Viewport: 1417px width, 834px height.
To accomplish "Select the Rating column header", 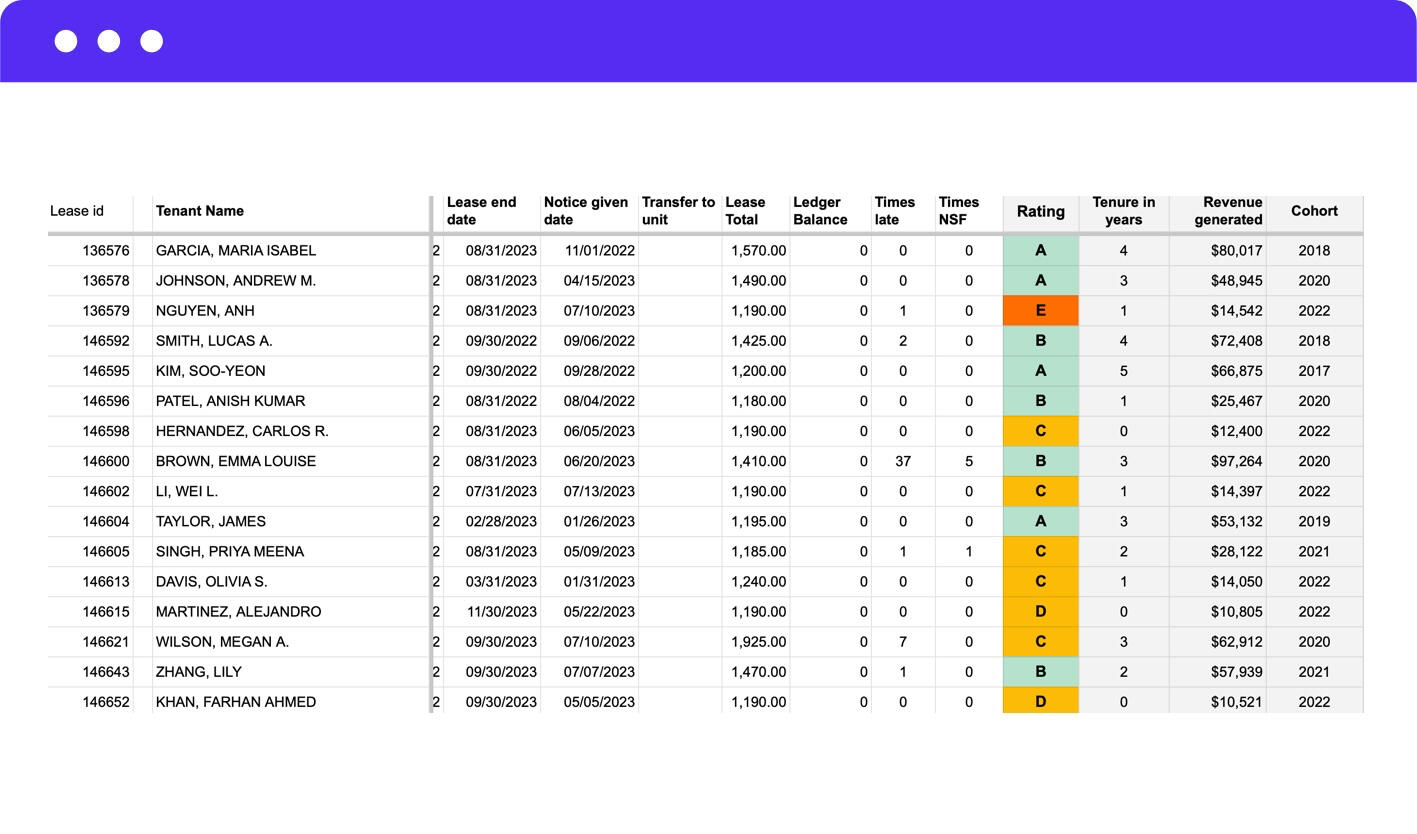I will coord(1040,211).
